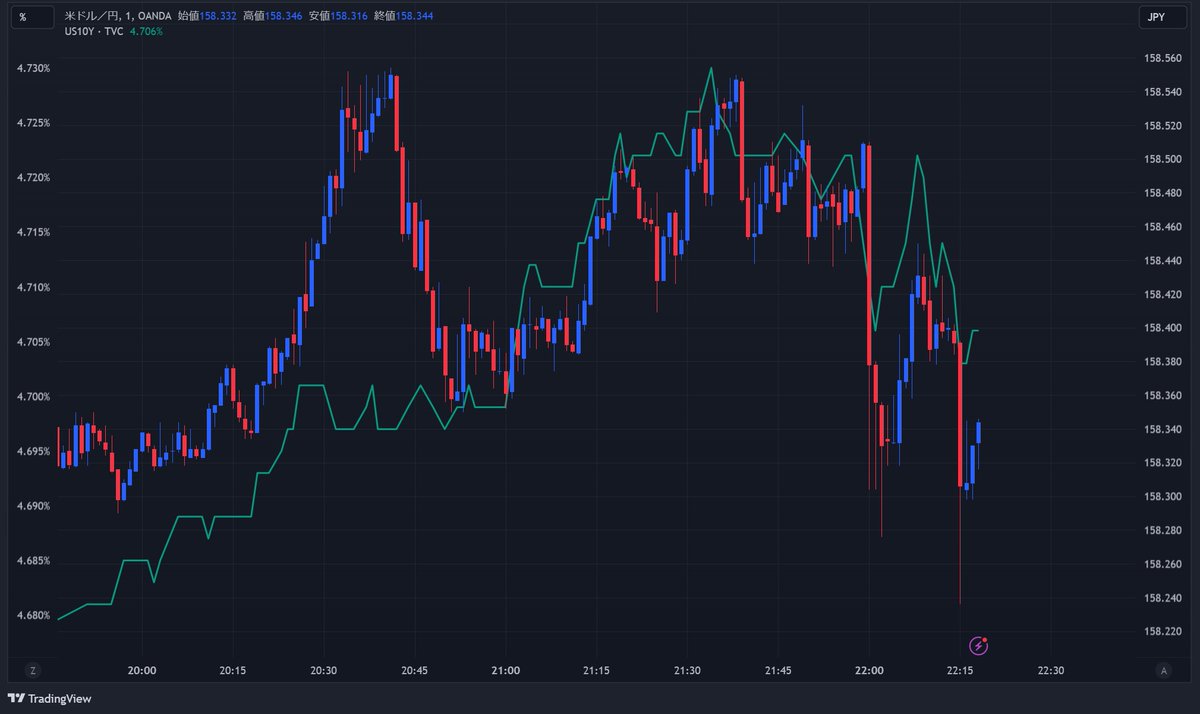Toggle the US10Y yield line visibility
The width and height of the screenshot is (1200, 714).
[94, 31]
